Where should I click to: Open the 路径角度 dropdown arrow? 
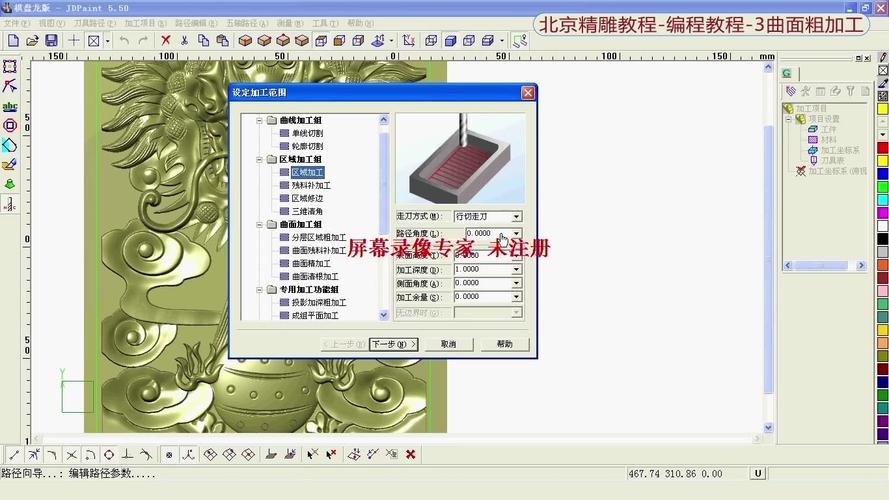[517, 233]
